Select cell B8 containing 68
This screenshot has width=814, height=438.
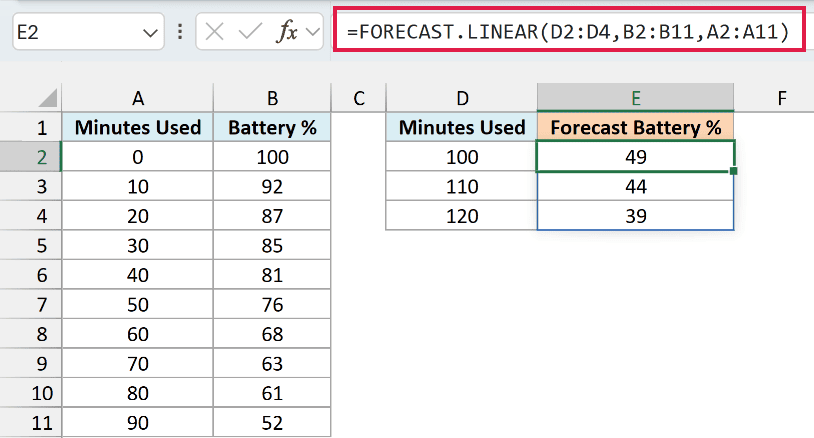[272, 334]
